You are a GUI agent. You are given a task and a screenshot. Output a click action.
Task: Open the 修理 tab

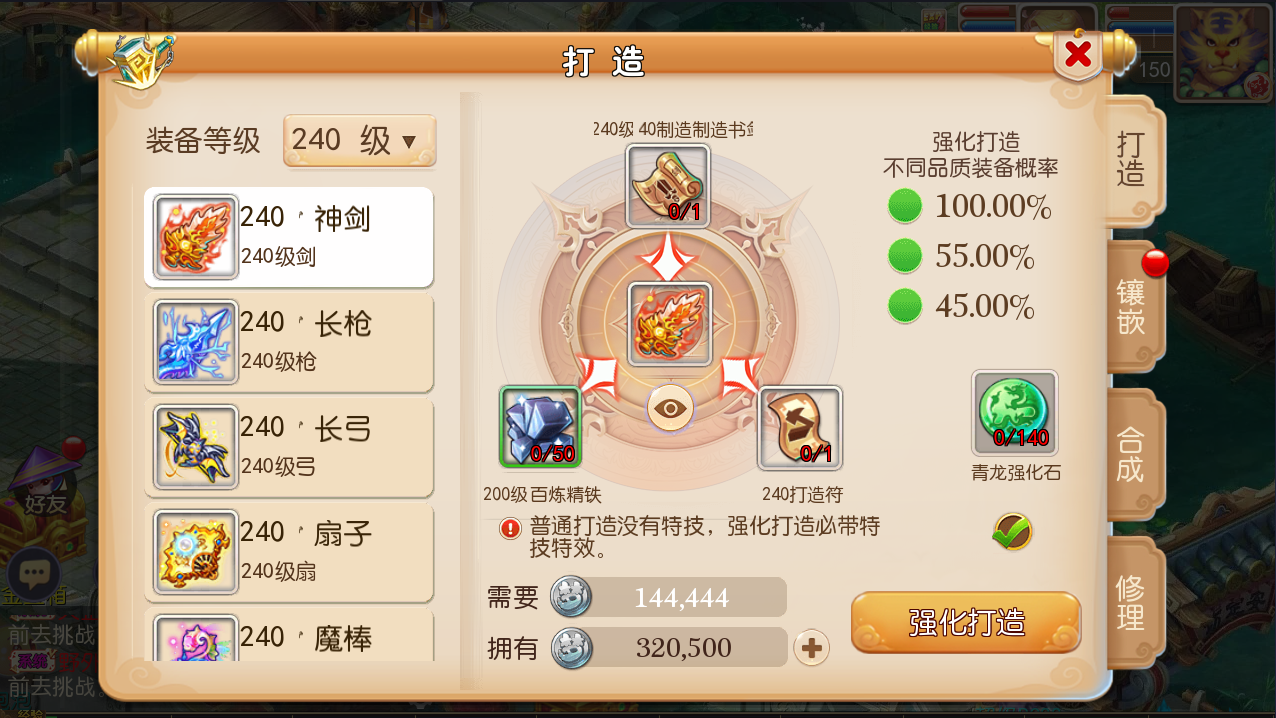point(1135,602)
